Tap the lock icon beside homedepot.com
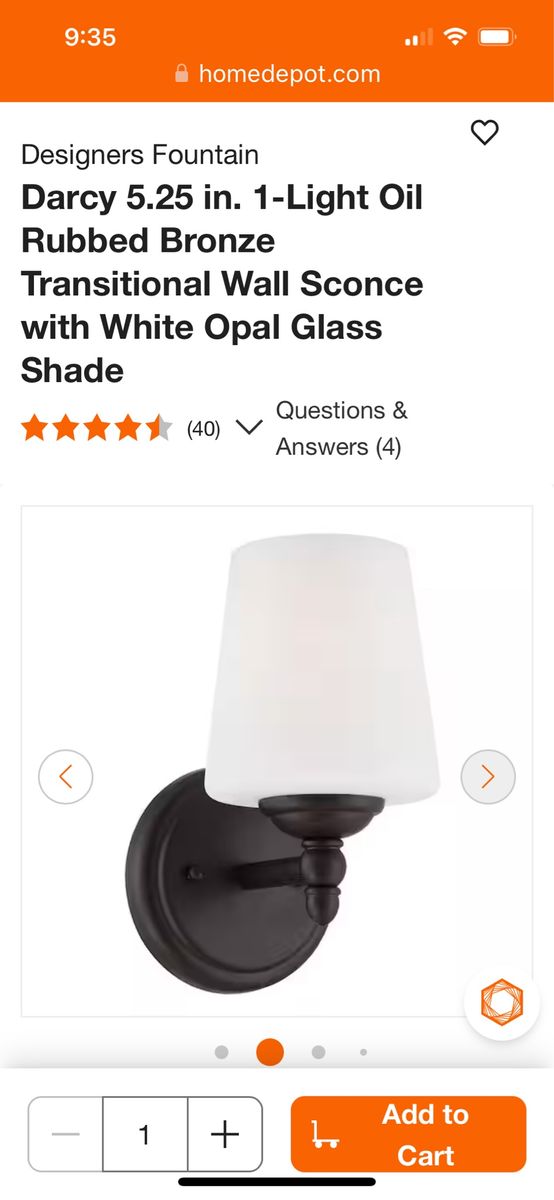Screen dimensions: 554x1200 point(182,74)
